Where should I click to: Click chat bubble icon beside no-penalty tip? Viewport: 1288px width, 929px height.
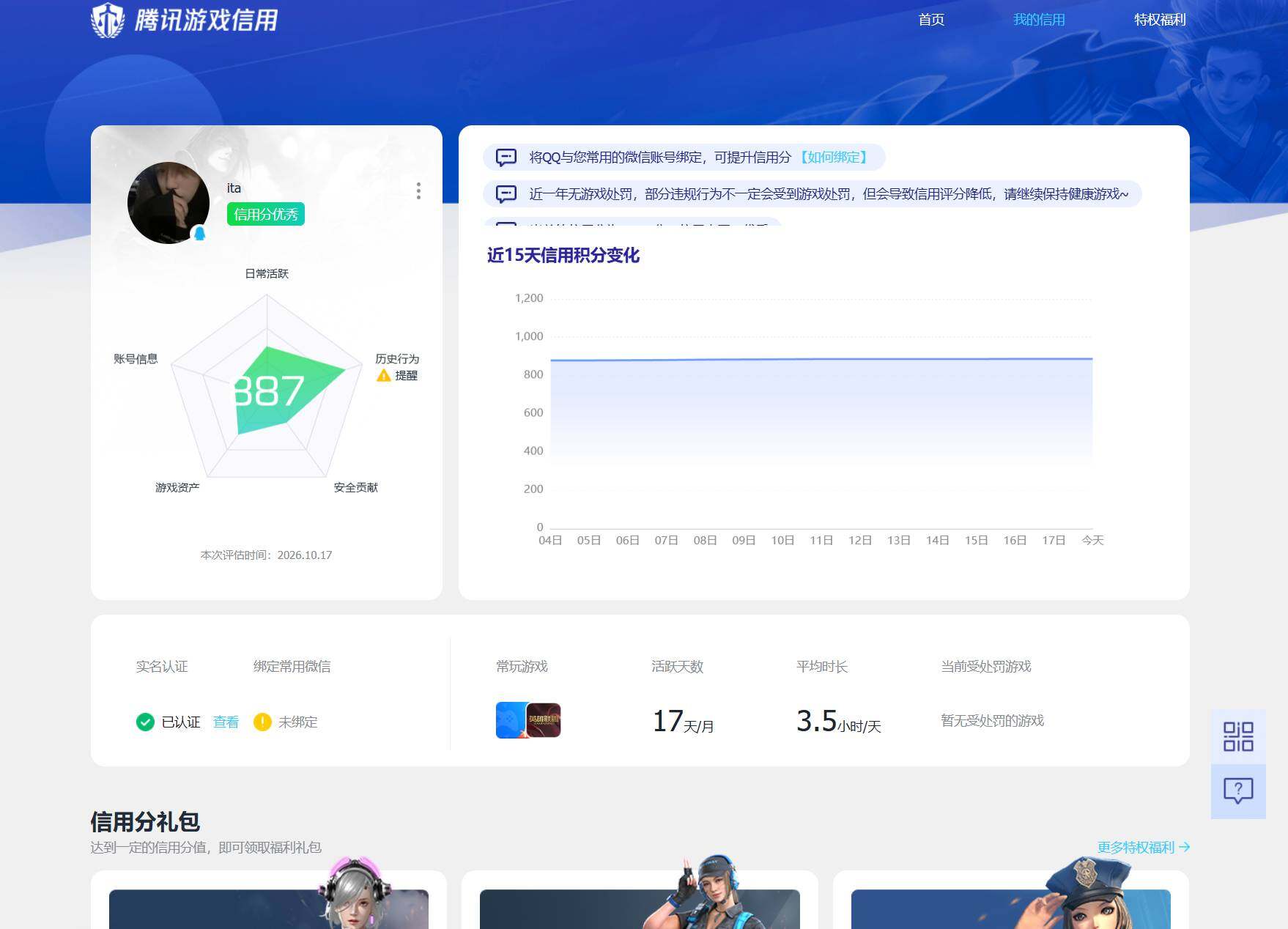point(506,193)
